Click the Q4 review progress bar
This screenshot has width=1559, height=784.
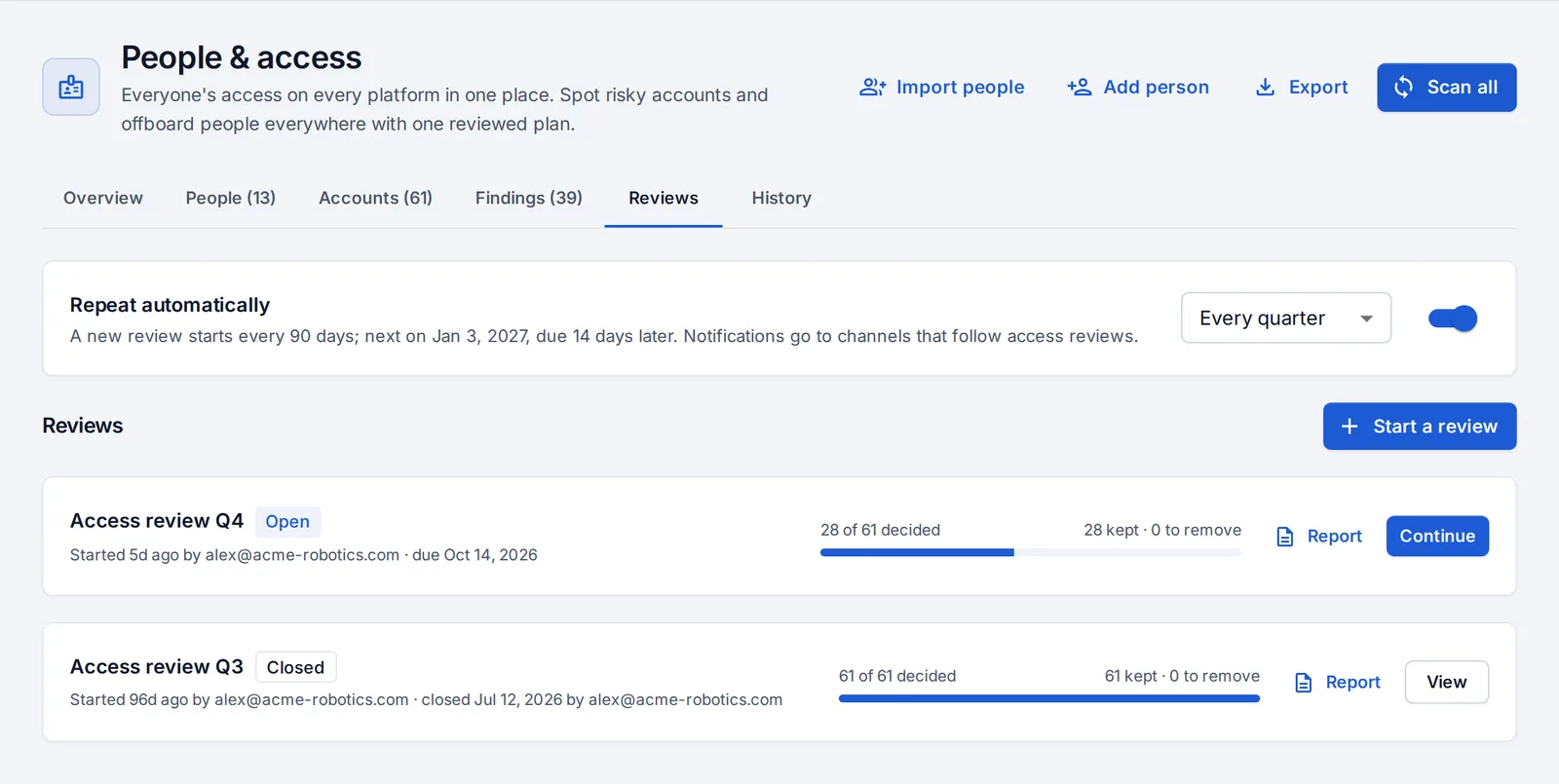pyautogui.click(x=1031, y=552)
